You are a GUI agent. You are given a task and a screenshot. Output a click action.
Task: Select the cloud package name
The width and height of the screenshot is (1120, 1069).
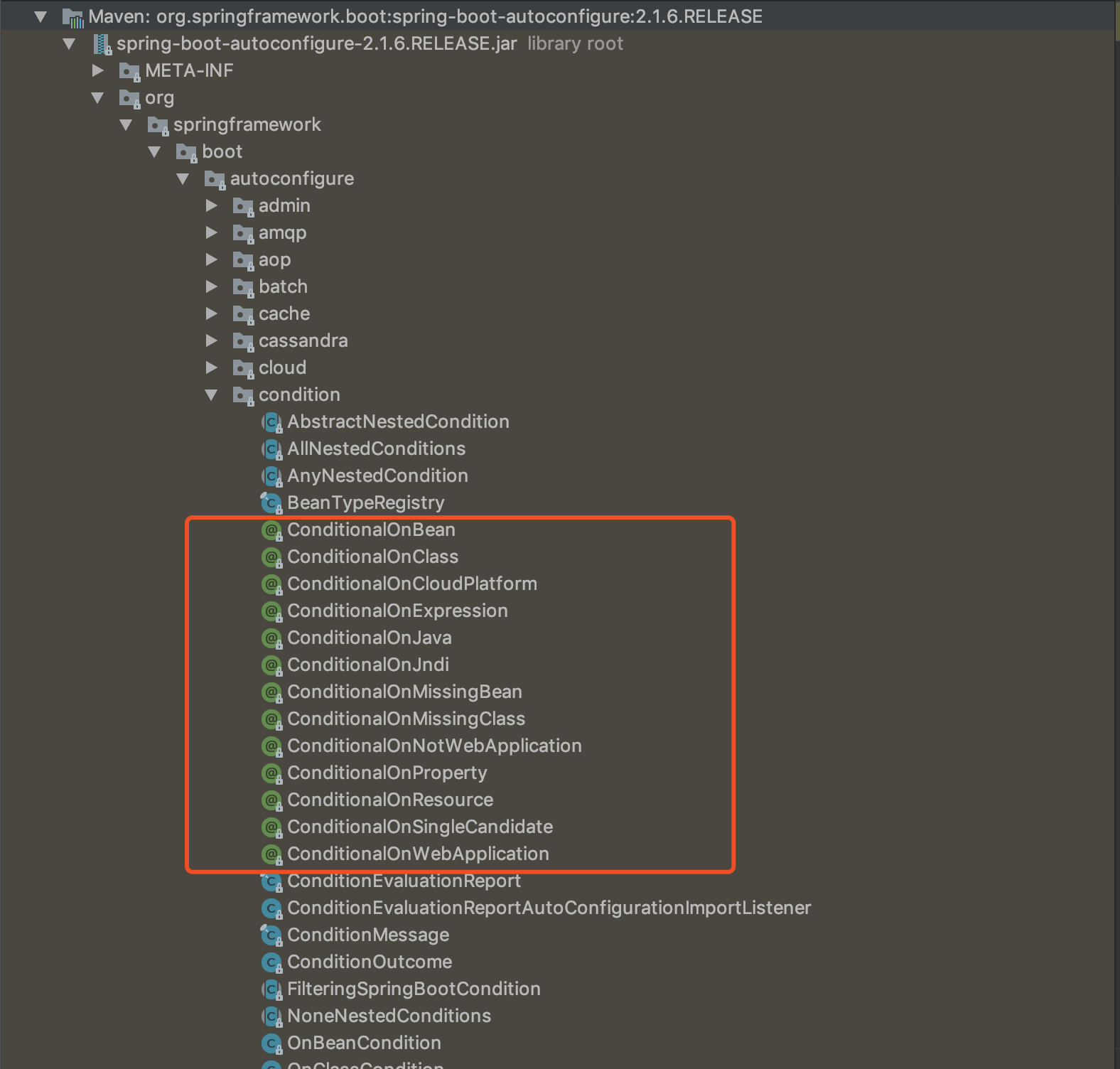283,367
